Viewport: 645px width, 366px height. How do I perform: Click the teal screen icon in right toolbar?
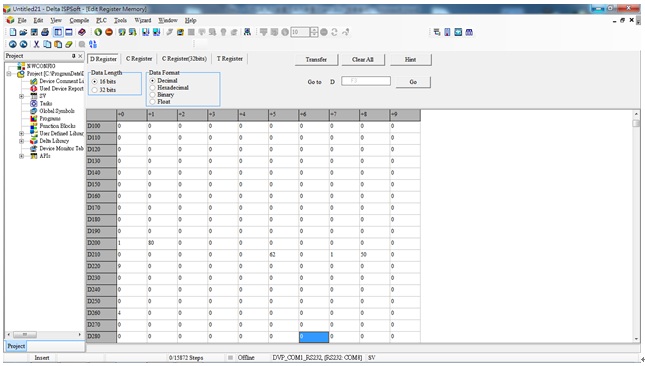pos(458,32)
